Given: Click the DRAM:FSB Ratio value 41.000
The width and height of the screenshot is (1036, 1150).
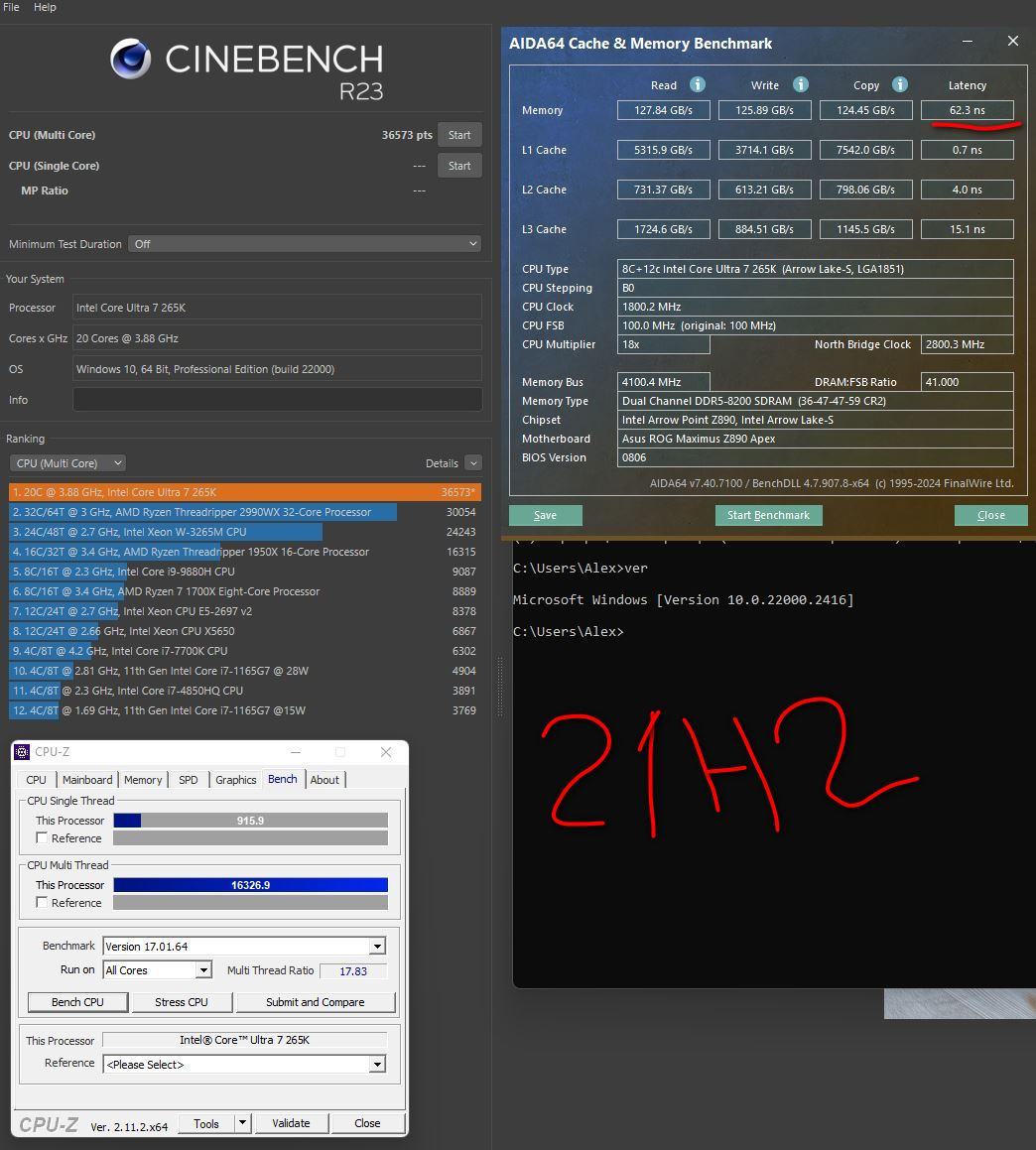Looking at the screenshot, I should coord(967,381).
